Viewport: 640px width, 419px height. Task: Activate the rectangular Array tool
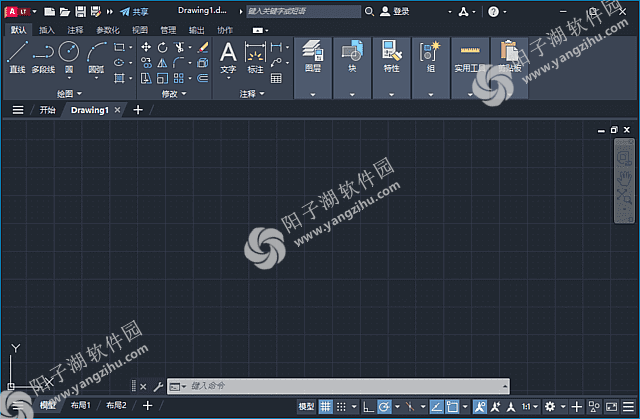pos(178,78)
